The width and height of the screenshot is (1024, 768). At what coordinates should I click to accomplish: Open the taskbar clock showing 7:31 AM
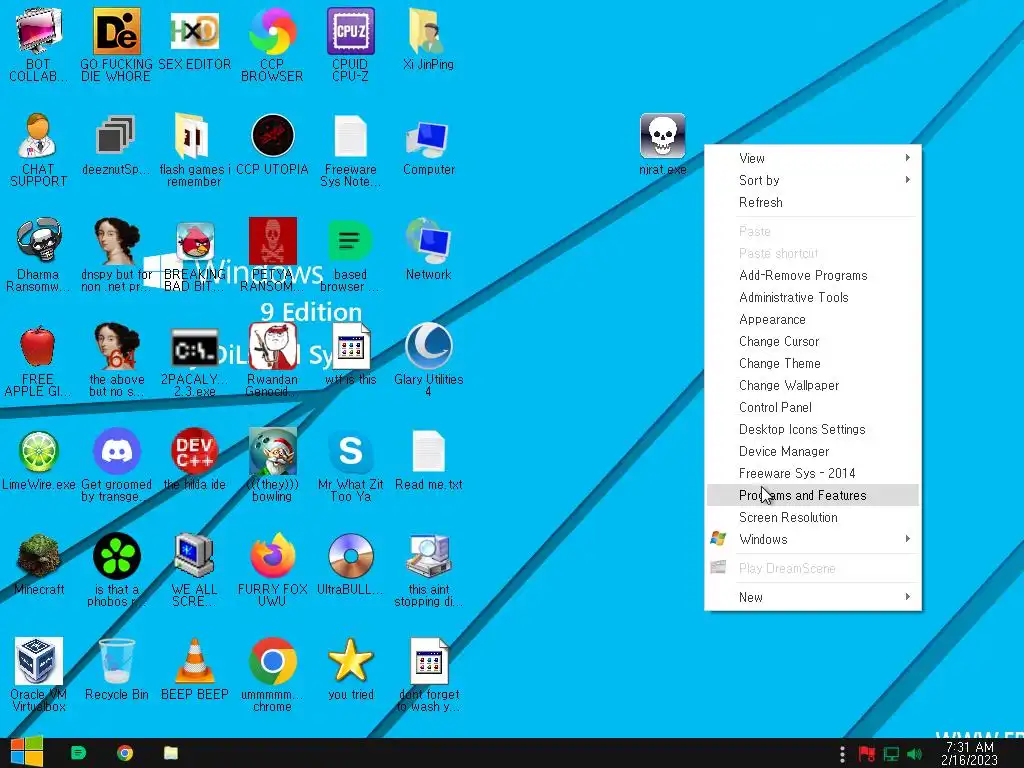pos(969,754)
